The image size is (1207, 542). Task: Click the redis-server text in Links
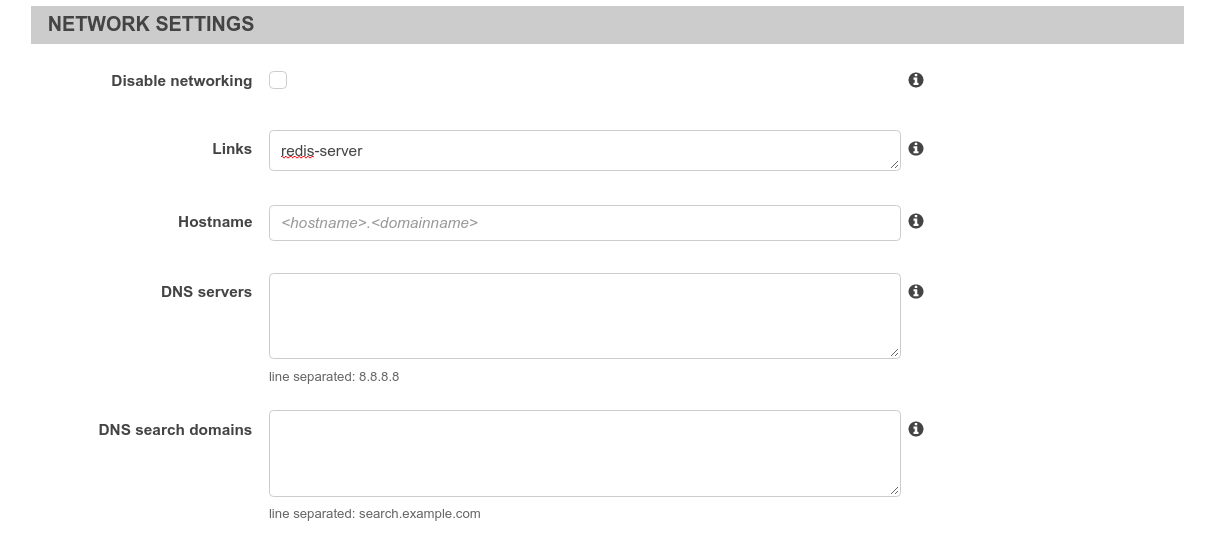322,151
